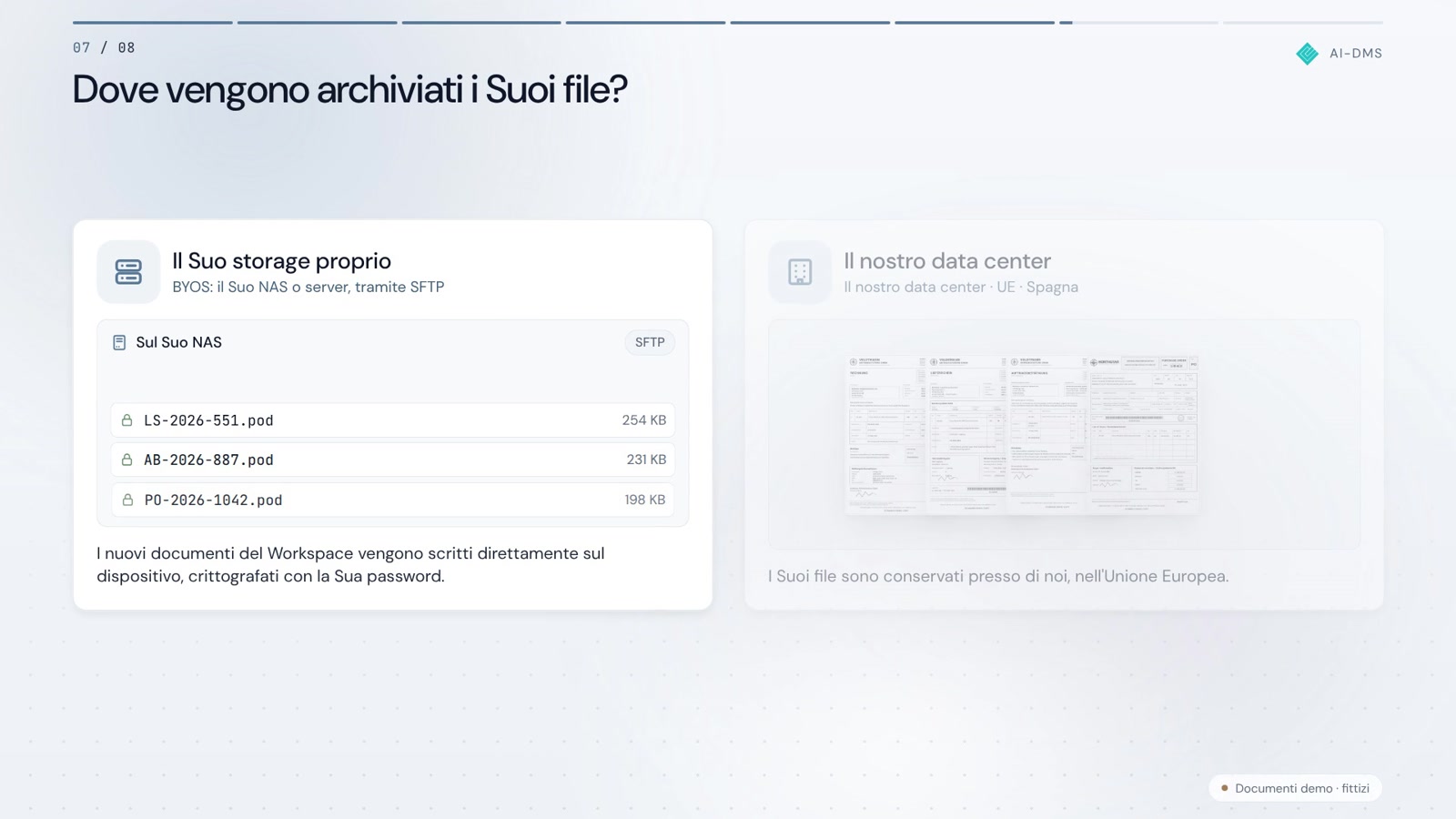
Task: Click the server storage icon
Action: [128, 272]
